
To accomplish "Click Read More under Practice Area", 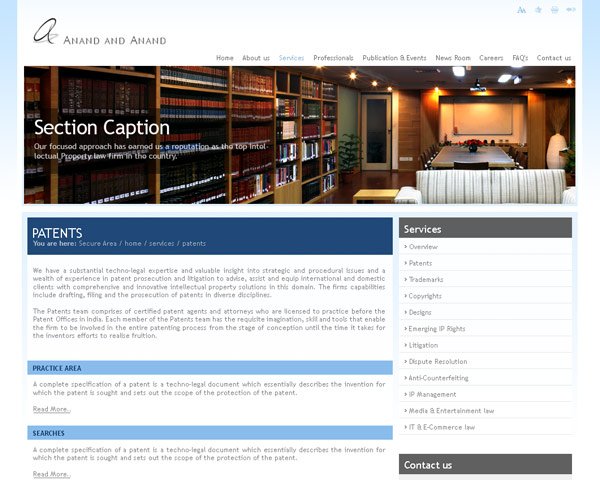I will tap(51, 409).
